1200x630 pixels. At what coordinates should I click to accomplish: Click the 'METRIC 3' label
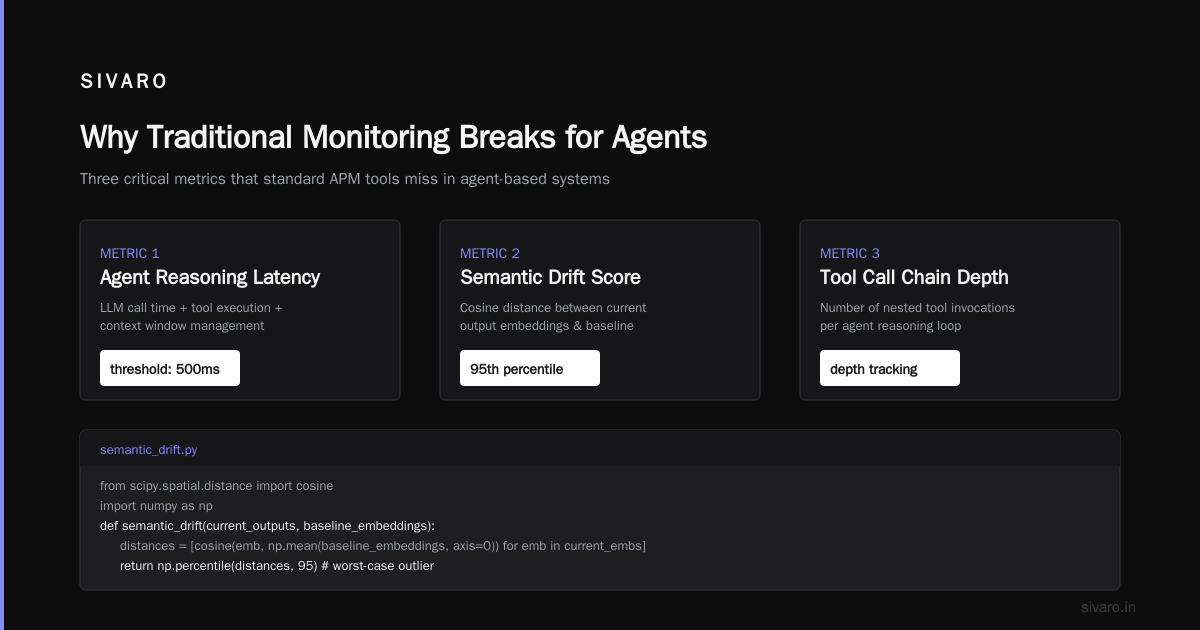(850, 253)
